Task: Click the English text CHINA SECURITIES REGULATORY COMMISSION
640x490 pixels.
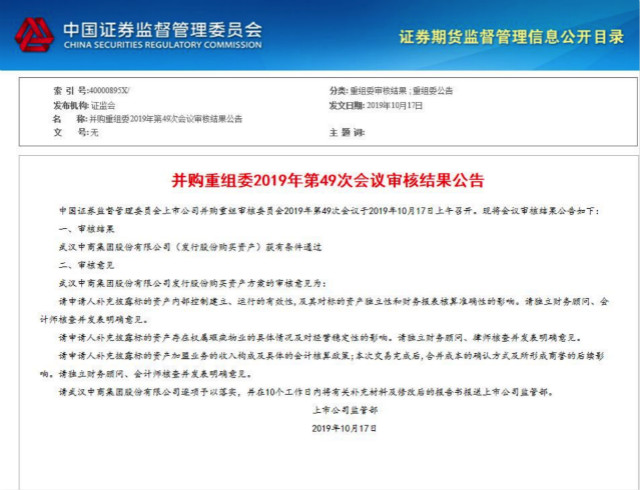Action: (x=162, y=45)
